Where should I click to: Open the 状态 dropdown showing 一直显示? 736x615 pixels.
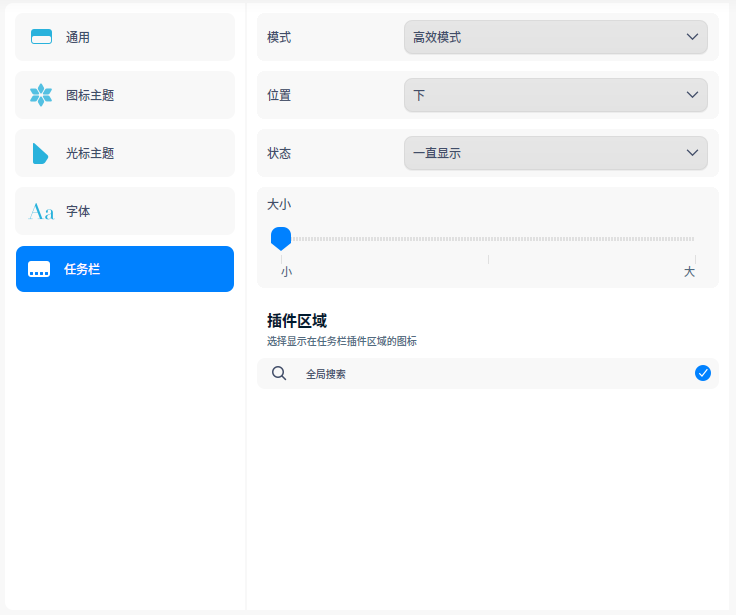pyautogui.click(x=556, y=153)
